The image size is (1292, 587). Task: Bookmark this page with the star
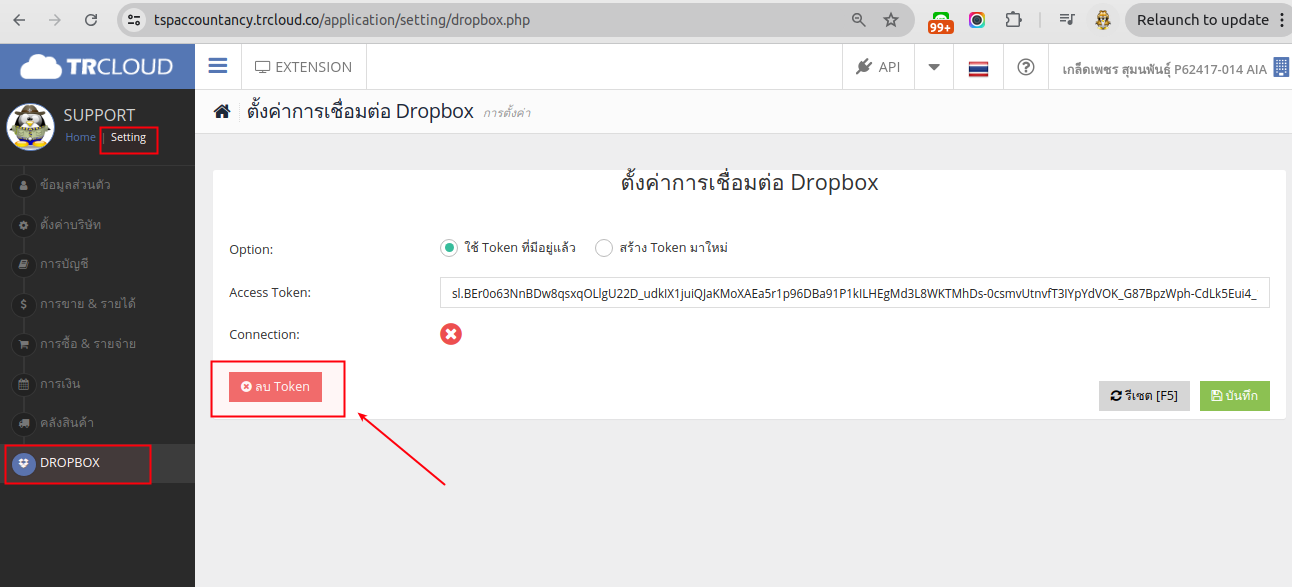pyautogui.click(x=891, y=20)
